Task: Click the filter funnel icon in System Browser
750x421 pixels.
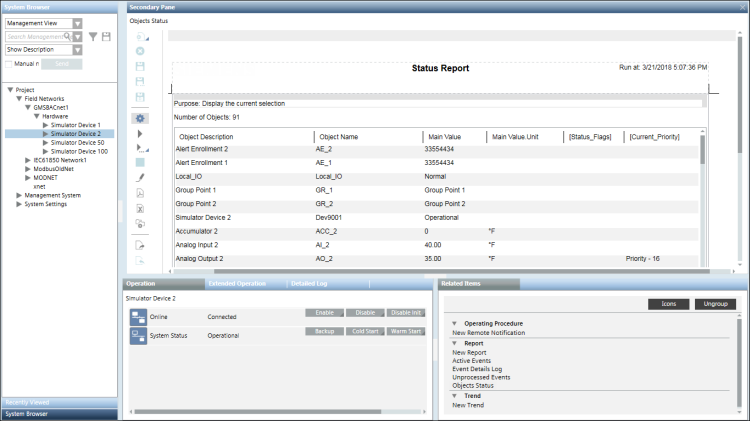Action: point(93,36)
